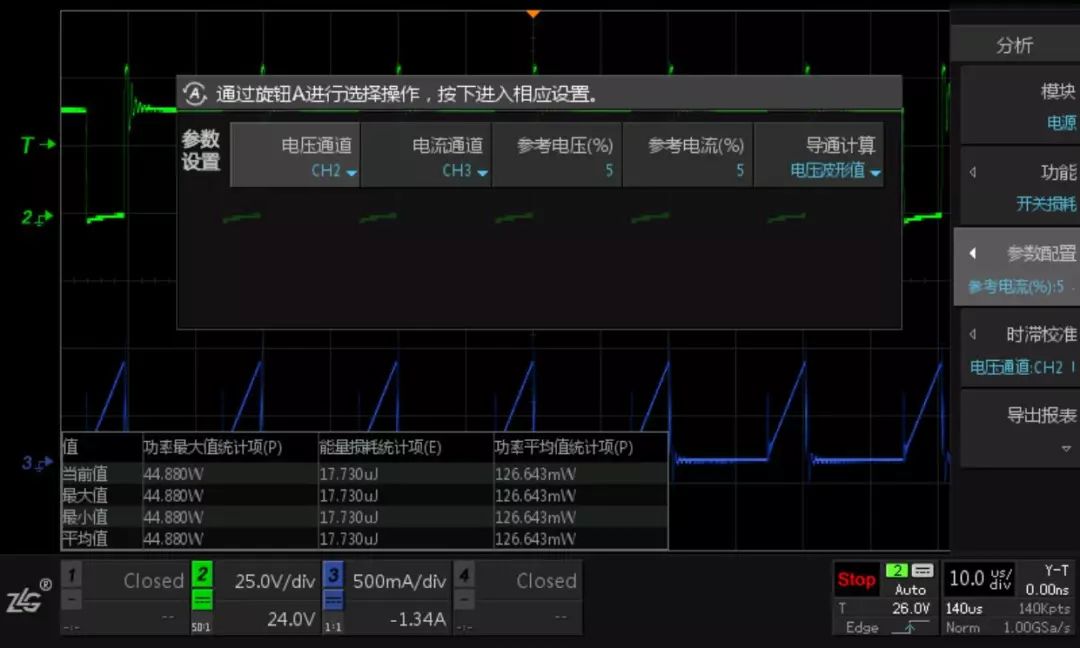The height and width of the screenshot is (648, 1080).
Task: Select the 参考电流(%) parameter field
Action: click(x=688, y=155)
